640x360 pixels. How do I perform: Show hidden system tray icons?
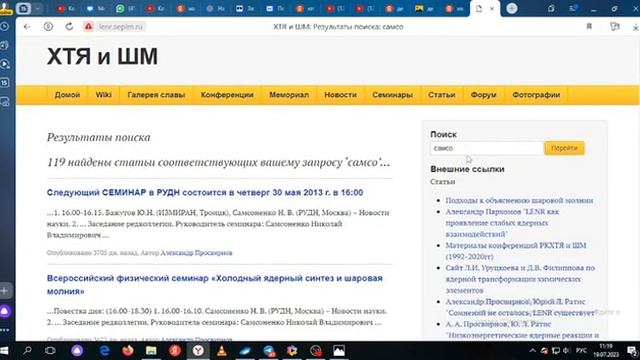tap(532, 351)
